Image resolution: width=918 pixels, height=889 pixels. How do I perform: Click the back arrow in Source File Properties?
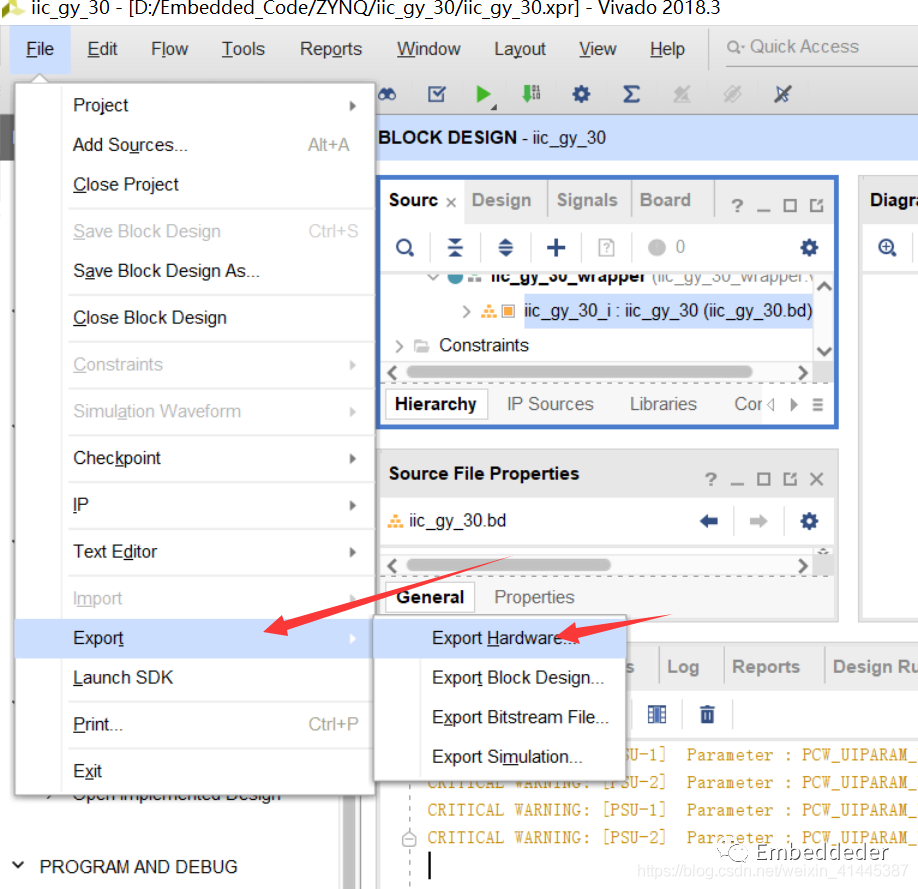coord(709,521)
